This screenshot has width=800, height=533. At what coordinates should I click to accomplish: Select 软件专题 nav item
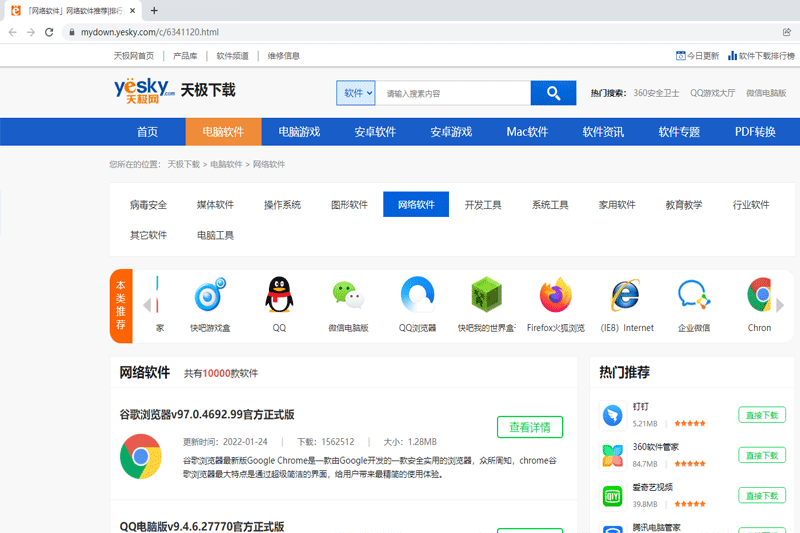(x=679, y=132)
